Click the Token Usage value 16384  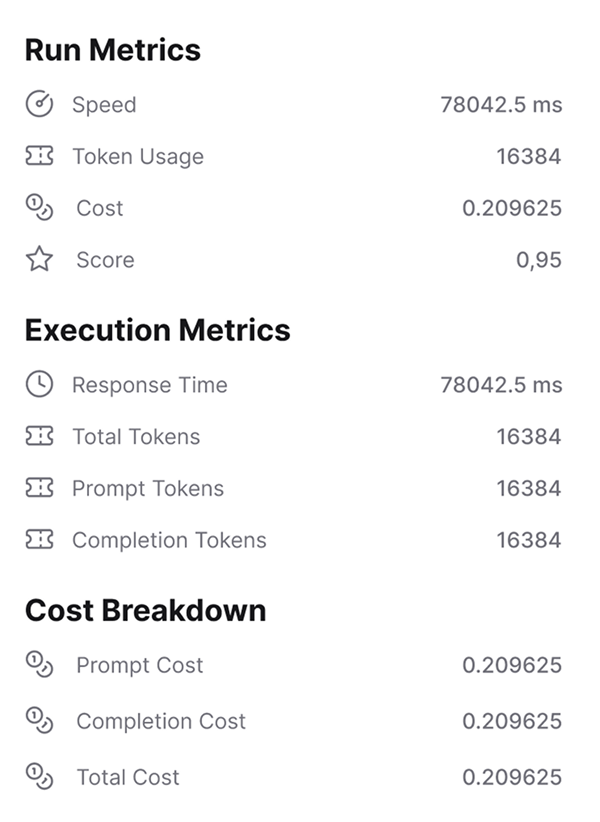[531, 156]
